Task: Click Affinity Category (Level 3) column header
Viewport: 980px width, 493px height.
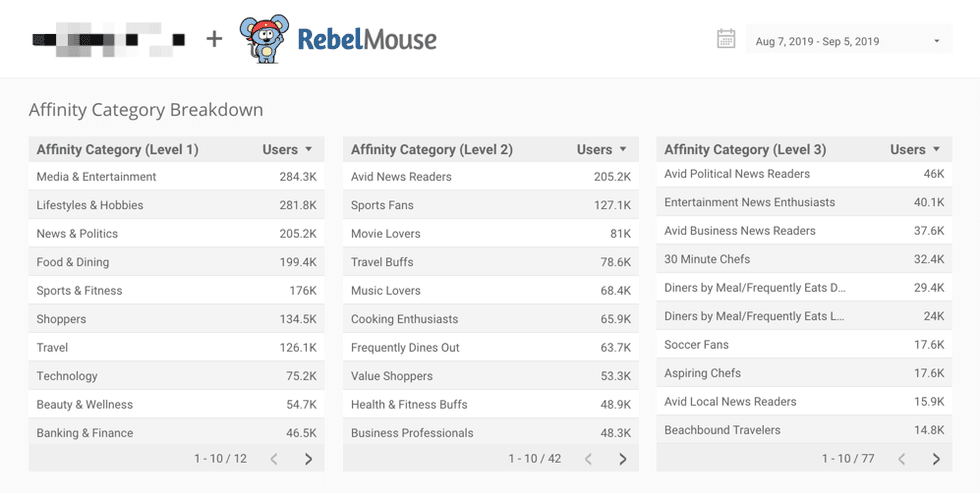Action: pos(745,150)
